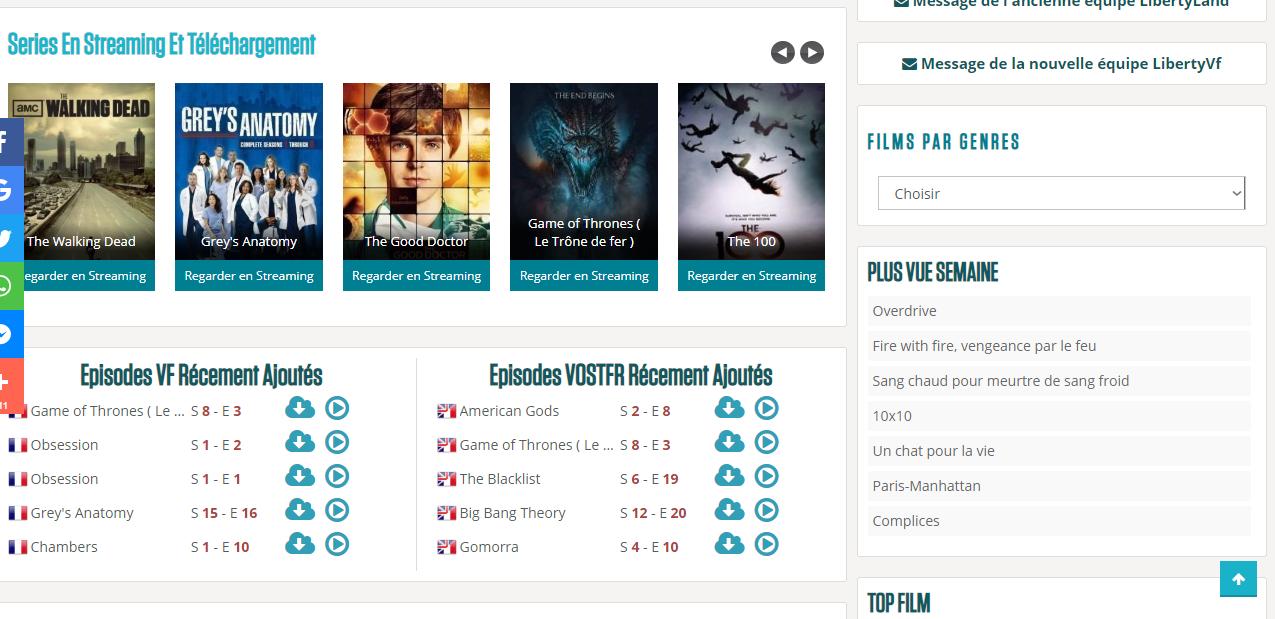Click the download icon for Grey's Anatomy S15 E16

300,510
